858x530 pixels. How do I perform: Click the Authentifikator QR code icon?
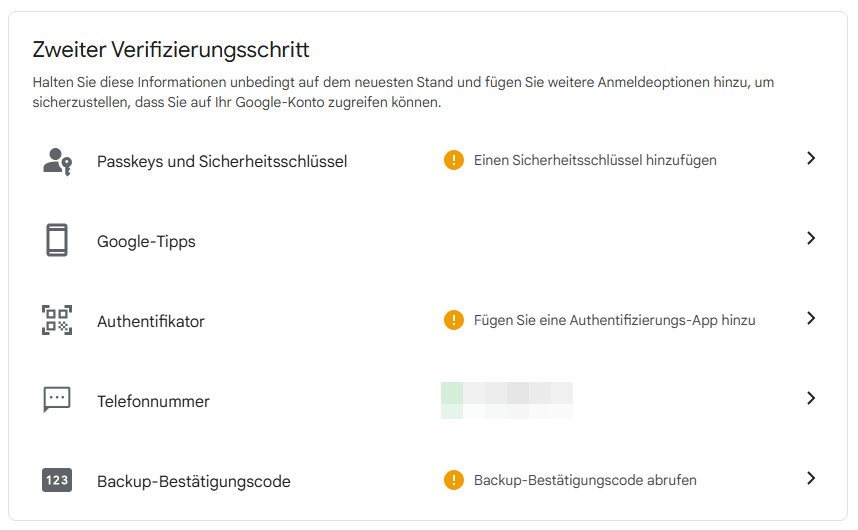[x=57, y=320]
